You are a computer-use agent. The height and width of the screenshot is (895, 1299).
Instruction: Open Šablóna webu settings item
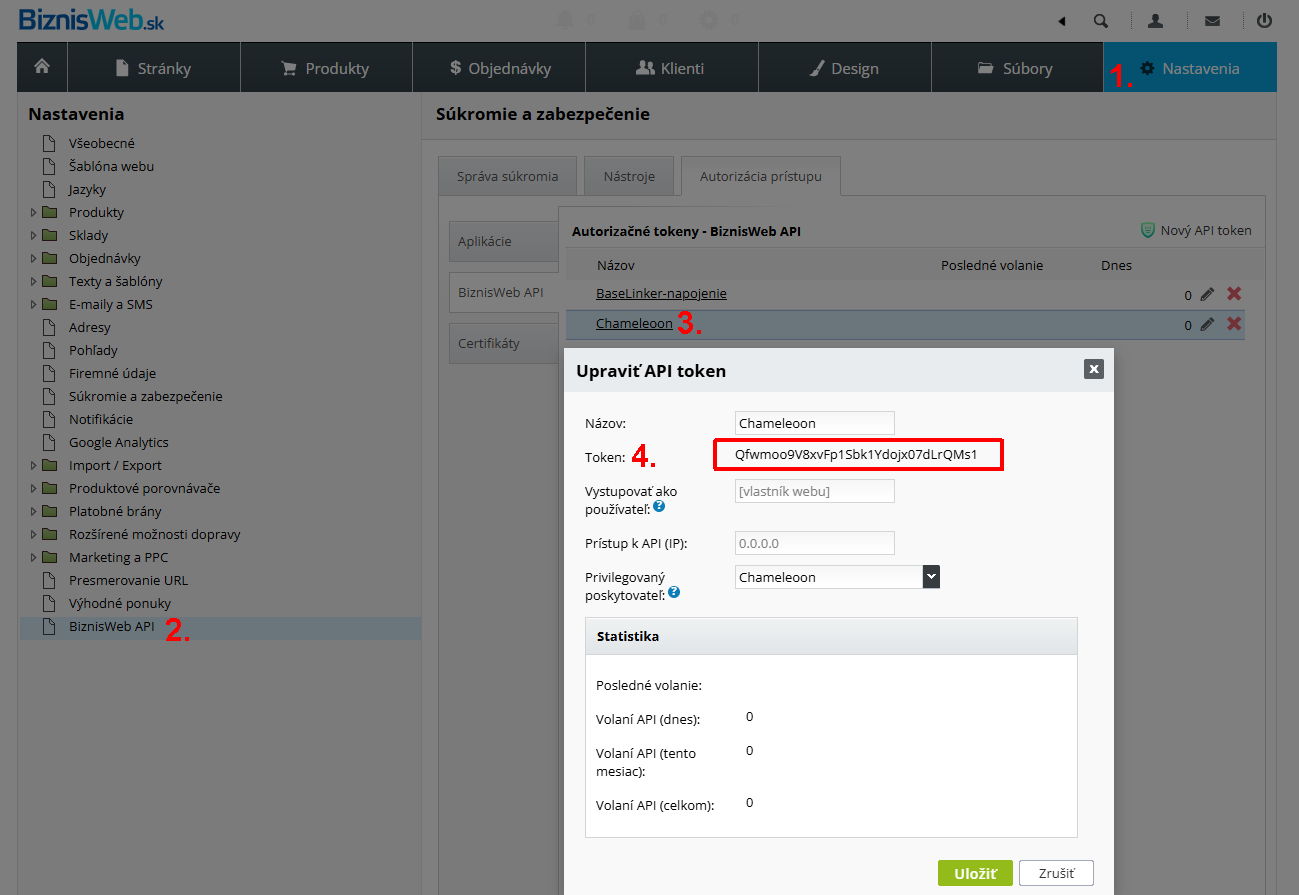pos(111,166)
